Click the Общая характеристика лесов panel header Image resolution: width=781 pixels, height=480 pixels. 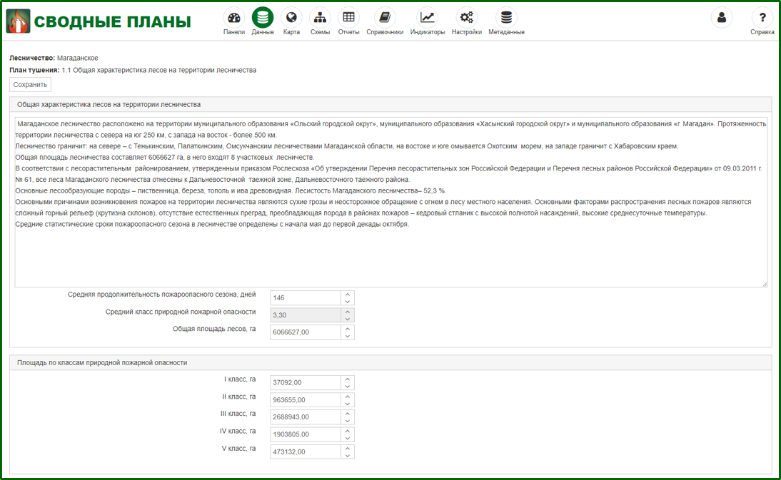[x=390, y=105]
